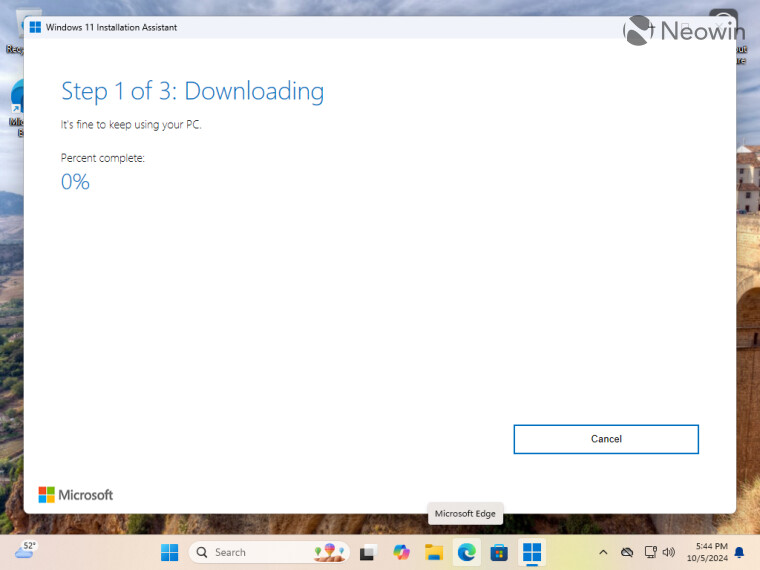Select the Installation Assistant taskbar icon
Screen dimensions: 760x570
[532, 552]
